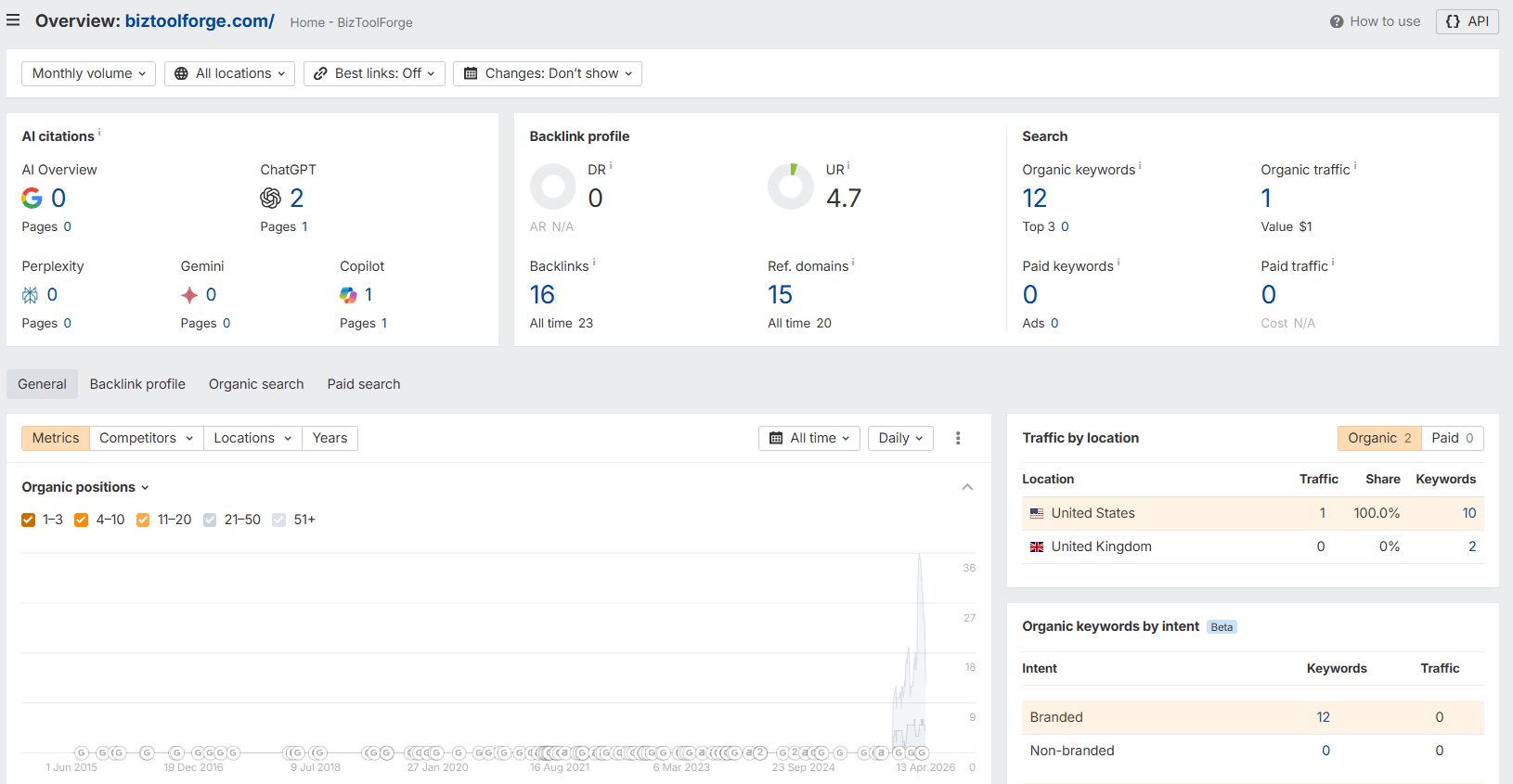This screenshot has height=784, width=1513.
Task: Click the Paid keywords value 0
Action: click(x=1030, y=295)
